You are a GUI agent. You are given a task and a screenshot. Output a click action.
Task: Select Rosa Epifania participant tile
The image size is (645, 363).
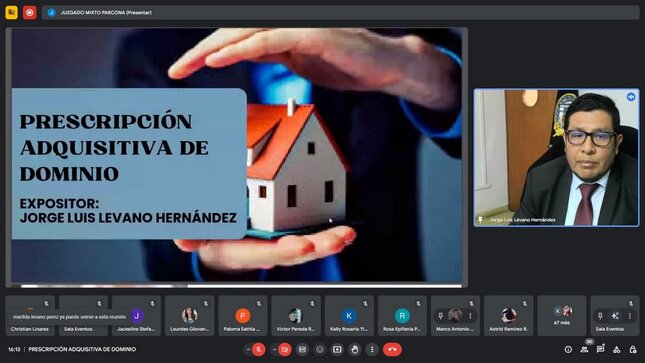coord(402,316)
